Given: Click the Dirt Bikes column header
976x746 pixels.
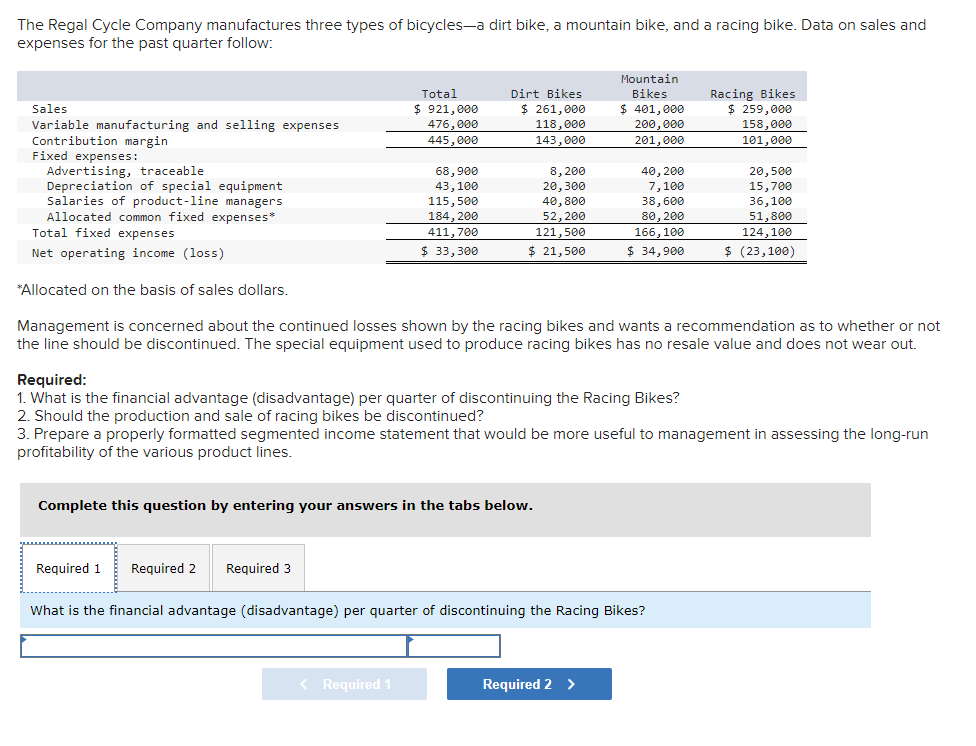Looking at the screenshot, I should [546, 94].
